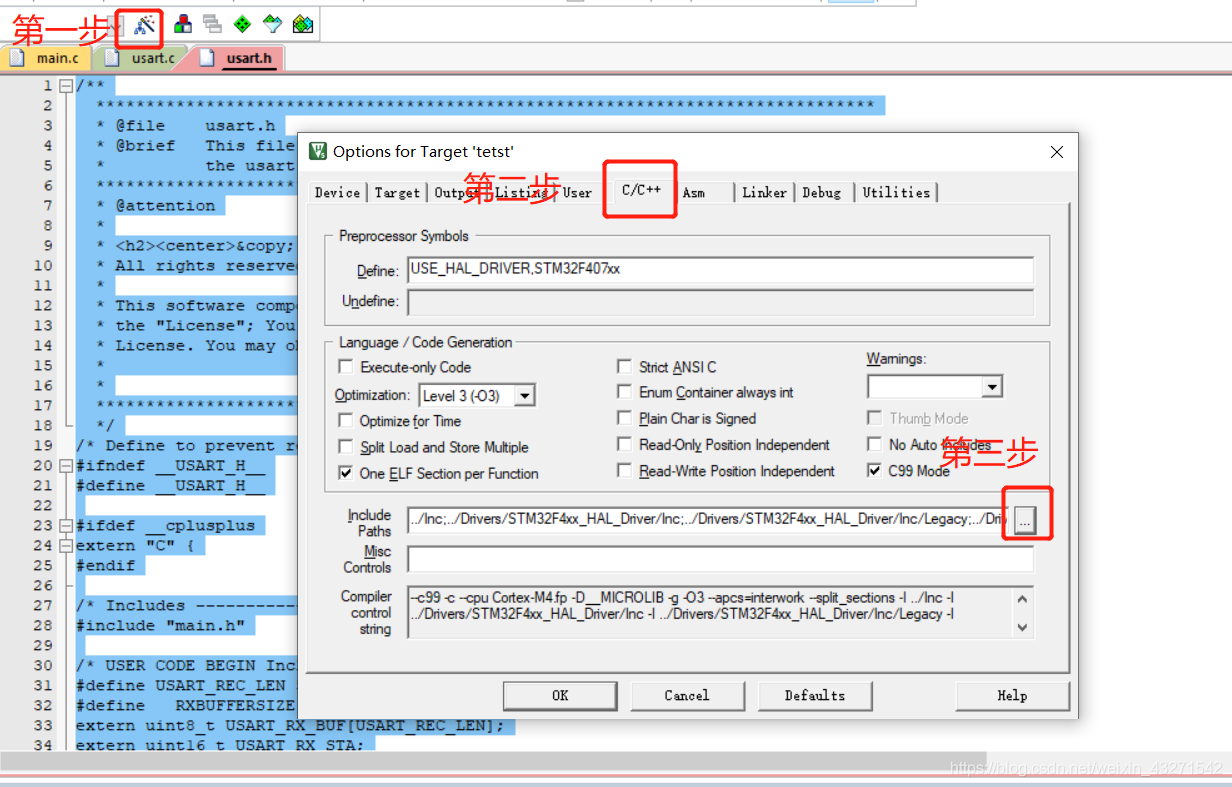Click code line 'extern "C" {'
1232x787 pixels.
[x=135, y=546]
